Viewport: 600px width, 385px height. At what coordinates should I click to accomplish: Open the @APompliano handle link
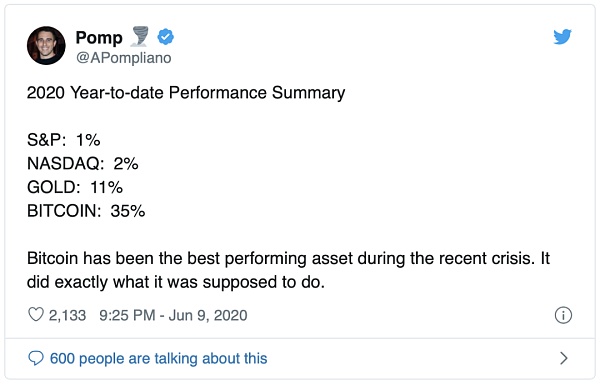click(x=124, y=58)
